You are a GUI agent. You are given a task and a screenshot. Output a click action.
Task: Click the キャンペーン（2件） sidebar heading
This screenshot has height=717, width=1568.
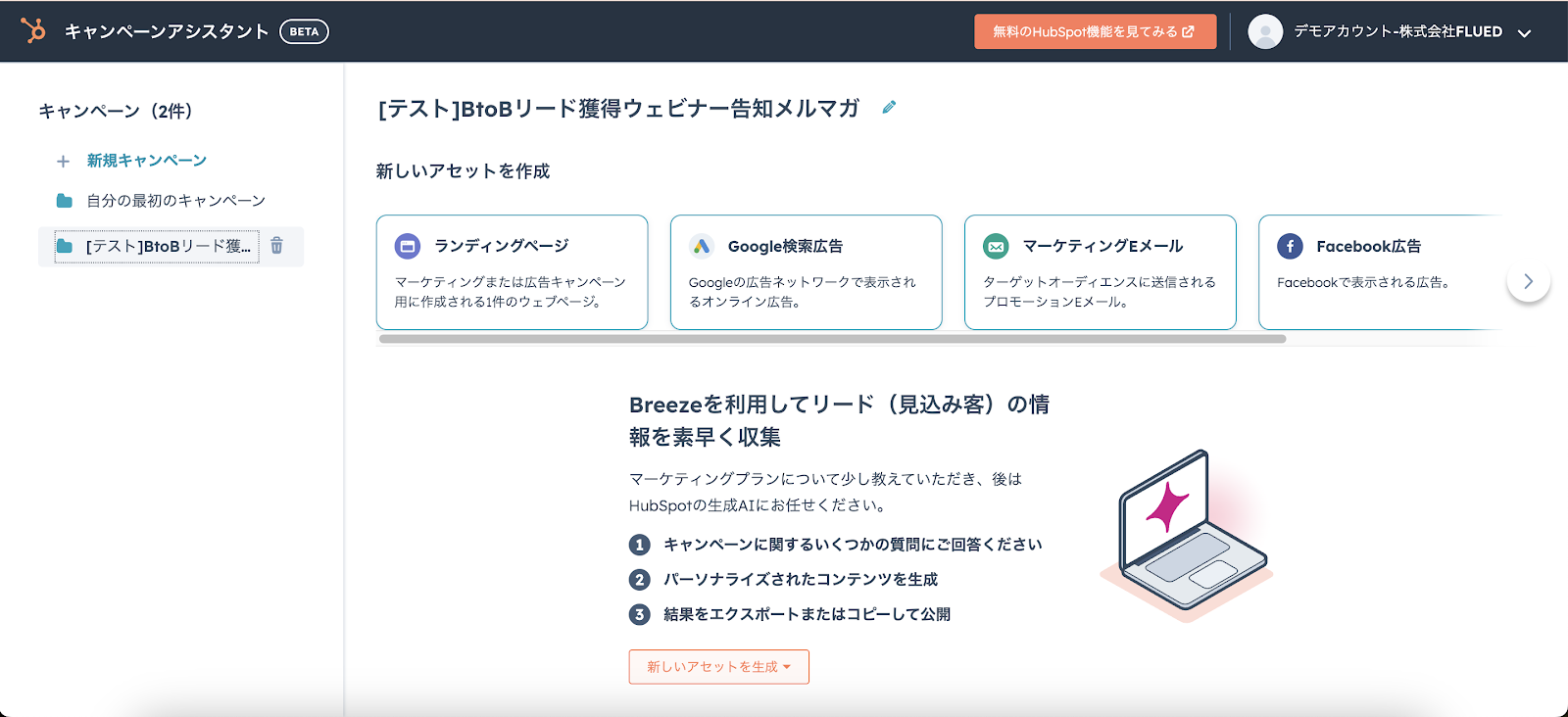pos(116,112)
